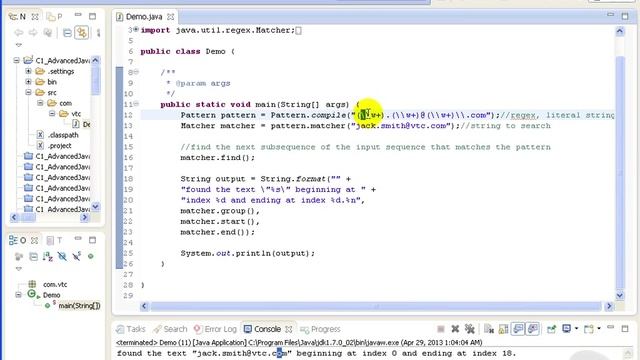Click Remove All Terminated Launches icon
The image size is (640, 360).
tap(470, 329)
